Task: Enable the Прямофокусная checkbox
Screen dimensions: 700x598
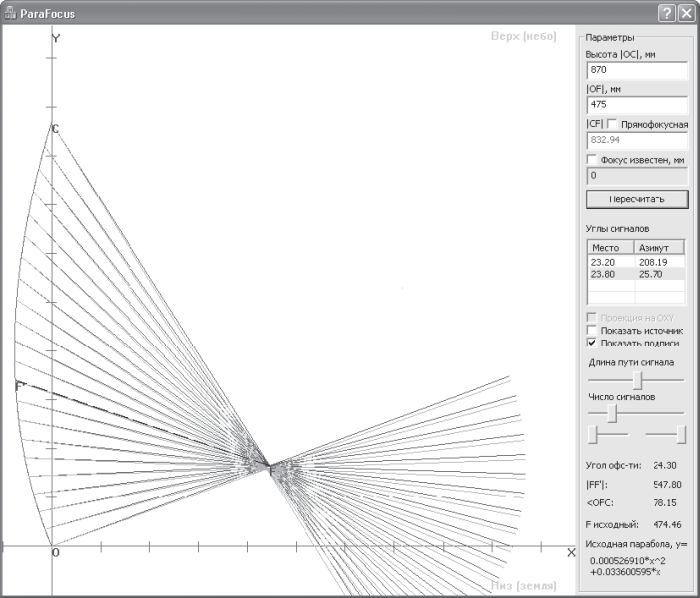Action: click(612, 124)
